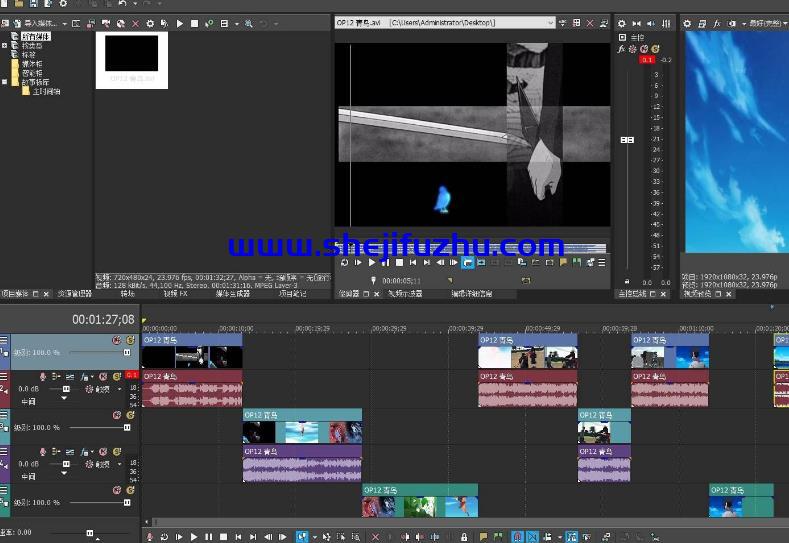Image resolution: width=789 pixels, height=543 pixels.
Task: Click arm for record icon on audio track 2
Action: pos(43,376)
